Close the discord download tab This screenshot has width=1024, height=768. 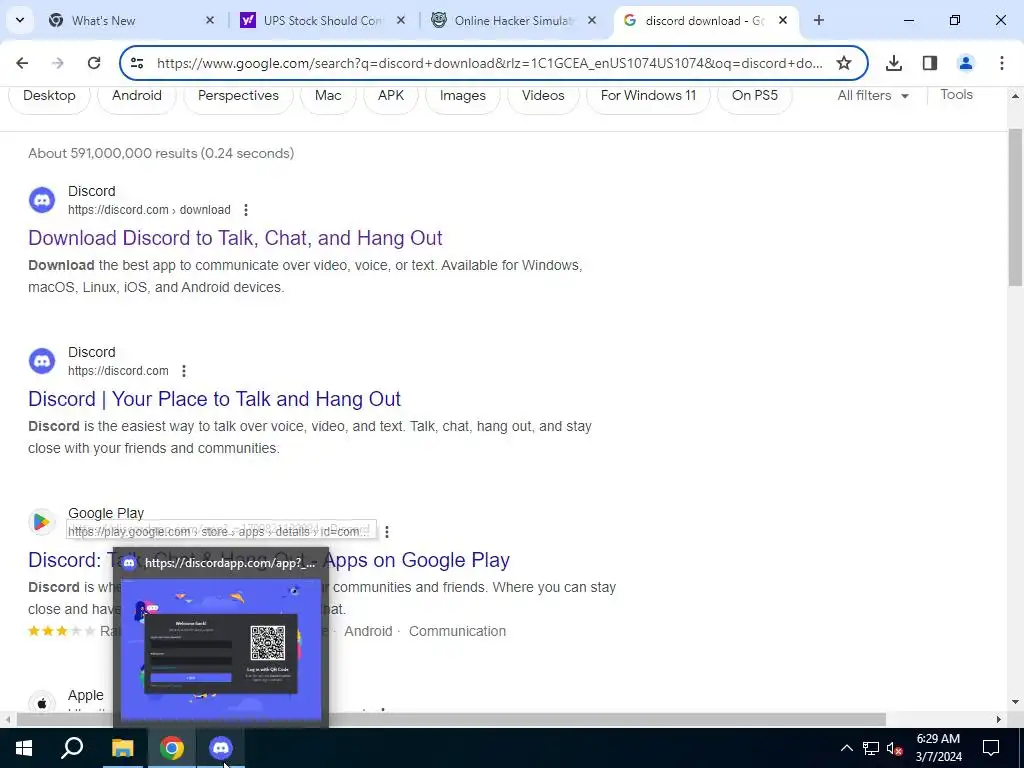click(783, 20)
